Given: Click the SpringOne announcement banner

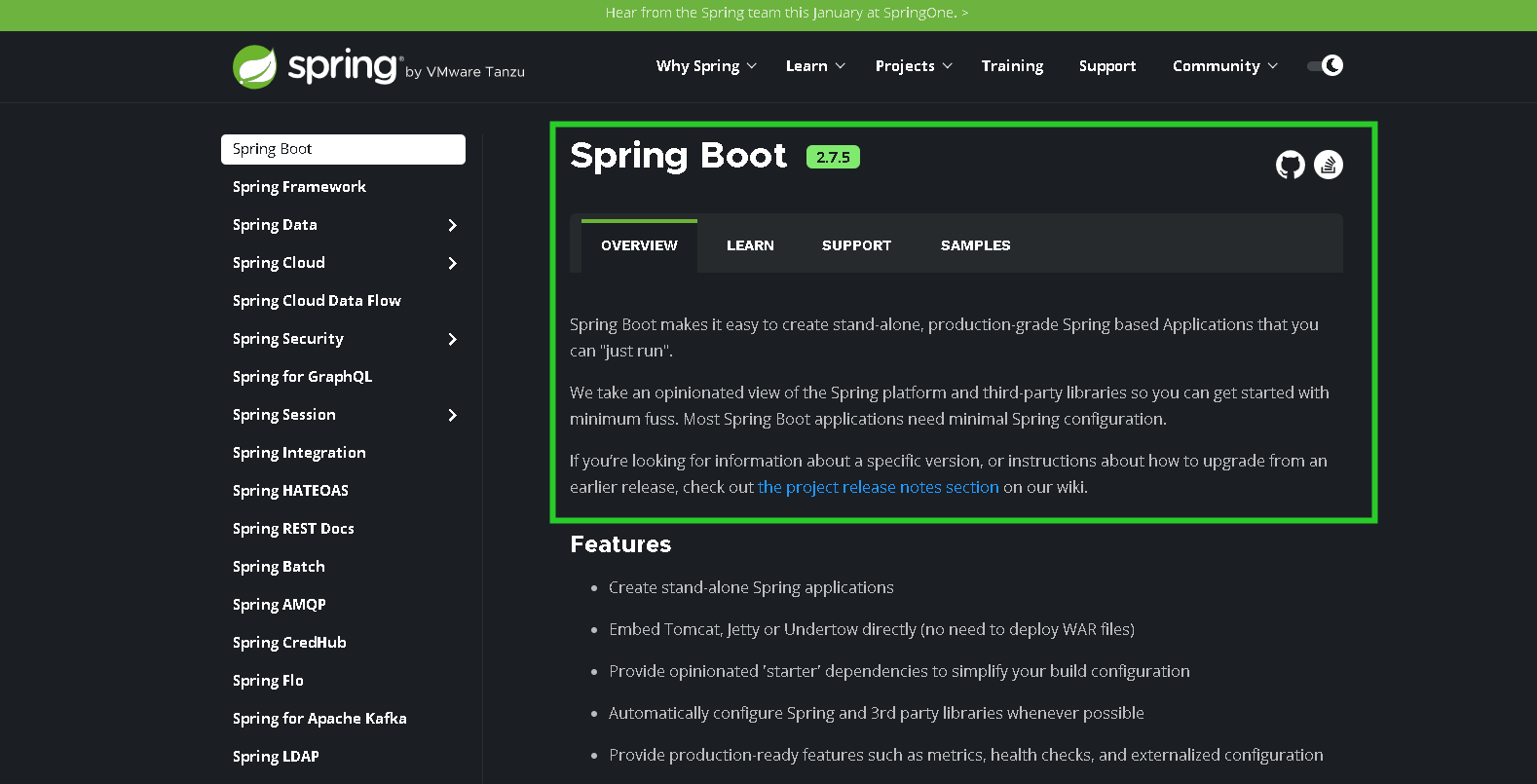Looking at the screenshot, I should 787,13.
